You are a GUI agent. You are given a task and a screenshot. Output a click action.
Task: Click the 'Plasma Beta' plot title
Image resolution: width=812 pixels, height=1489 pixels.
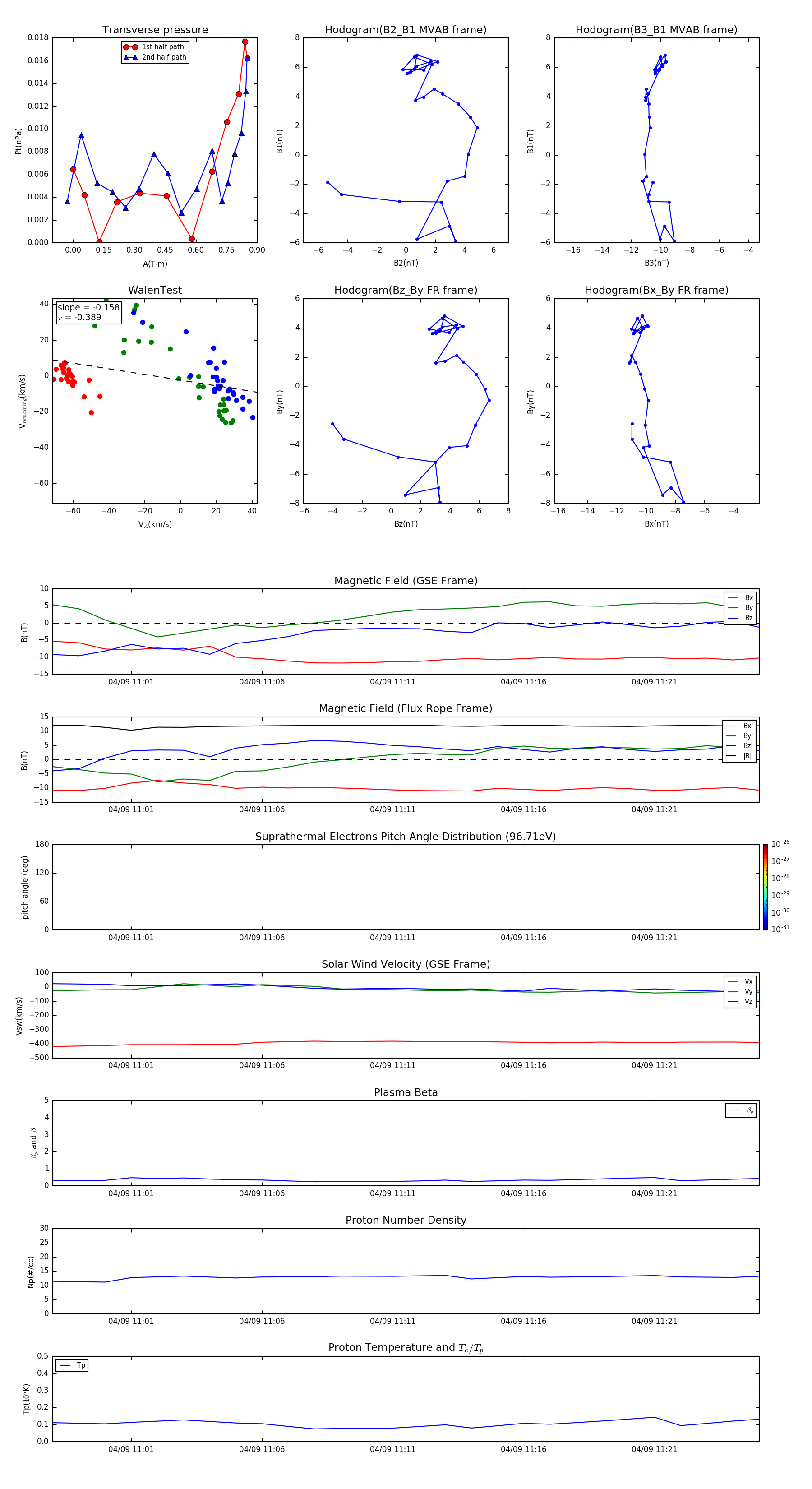[406, 1092]
